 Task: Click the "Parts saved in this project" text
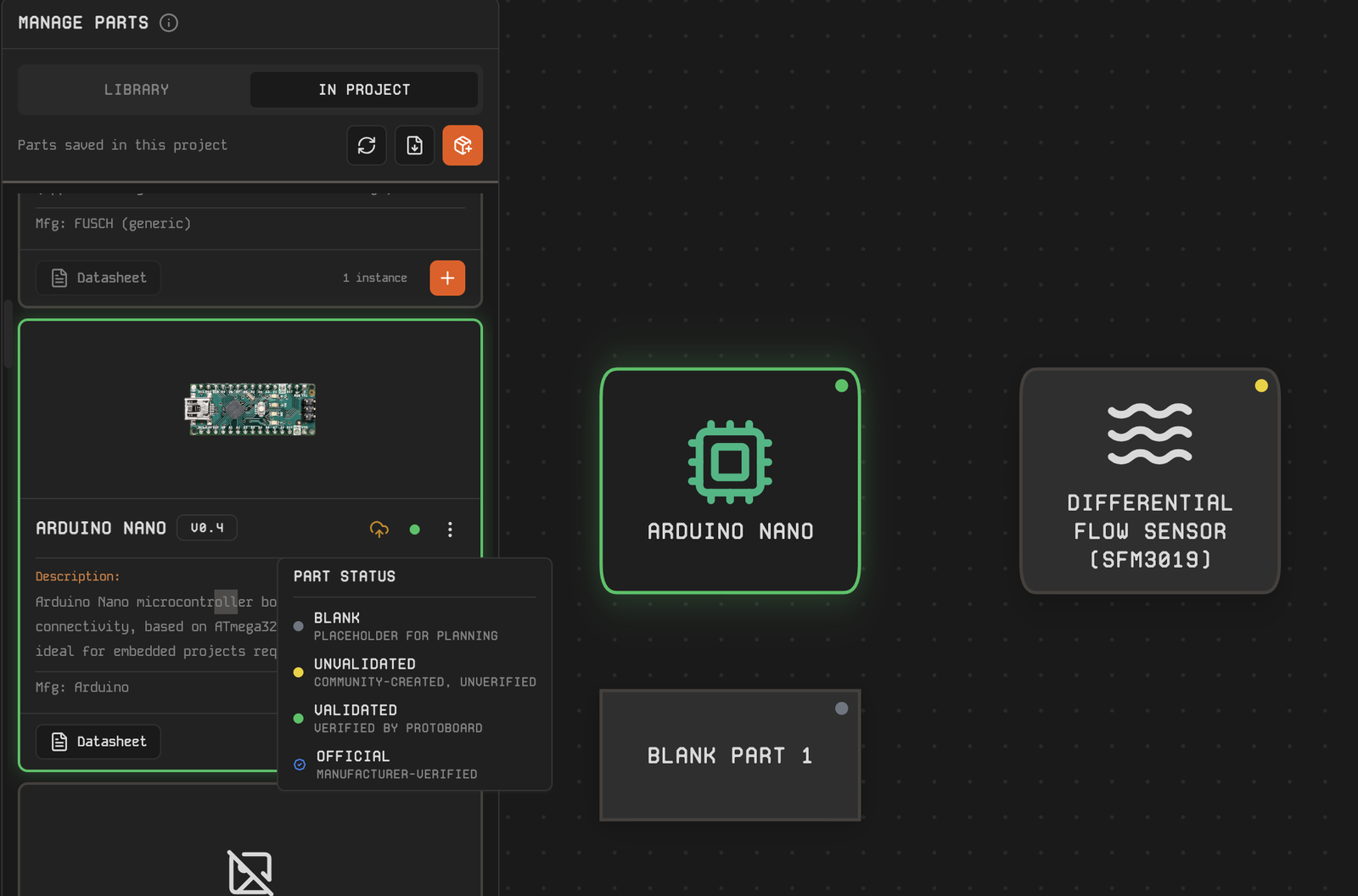tap(122, 145)
